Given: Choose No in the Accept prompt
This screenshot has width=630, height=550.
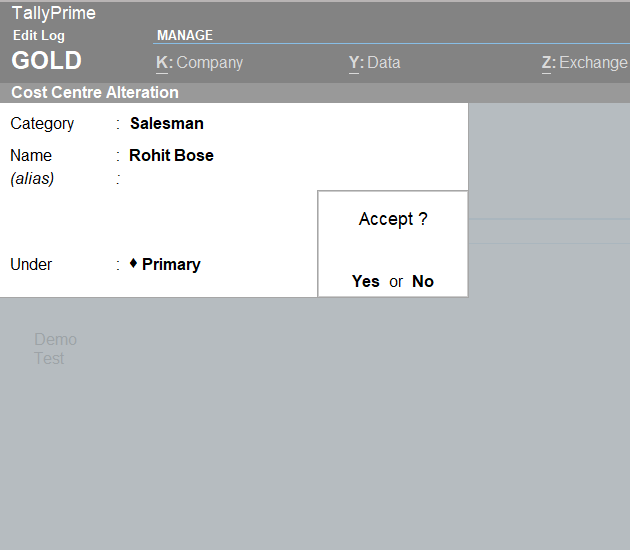Looking at the screenshot, I should coord(423,281).
